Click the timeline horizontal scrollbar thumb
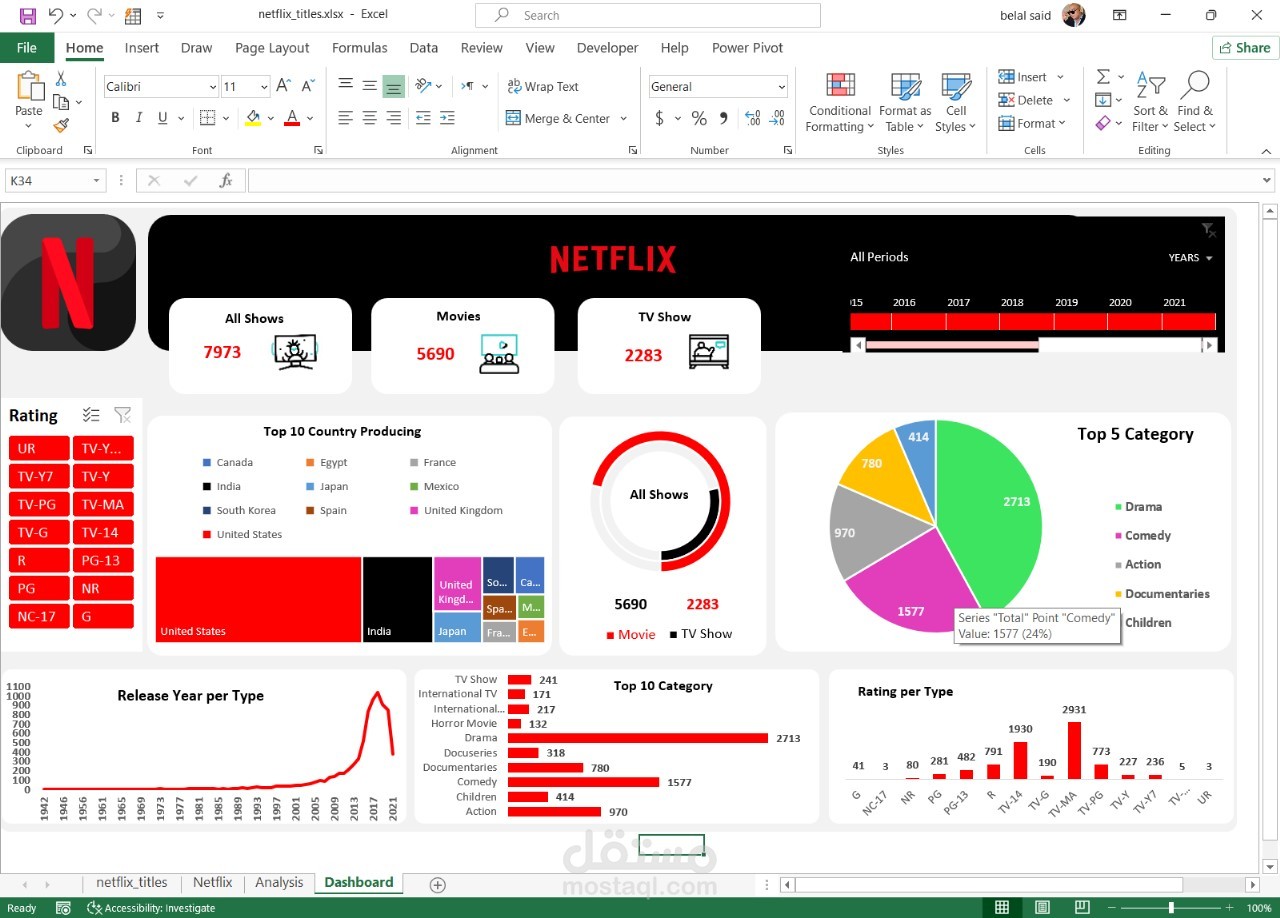 952,345
